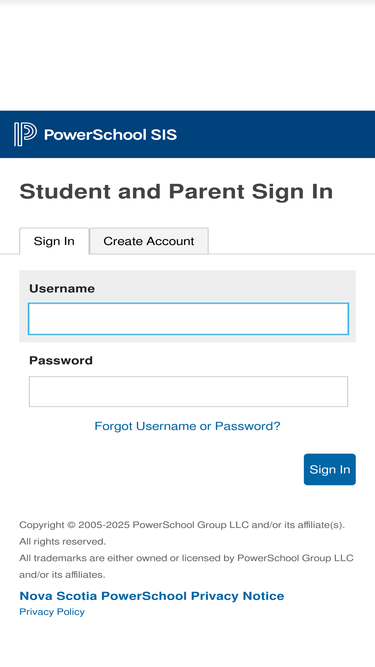Click the trademarks ownership notice text
375x667 pixels.
186,558
